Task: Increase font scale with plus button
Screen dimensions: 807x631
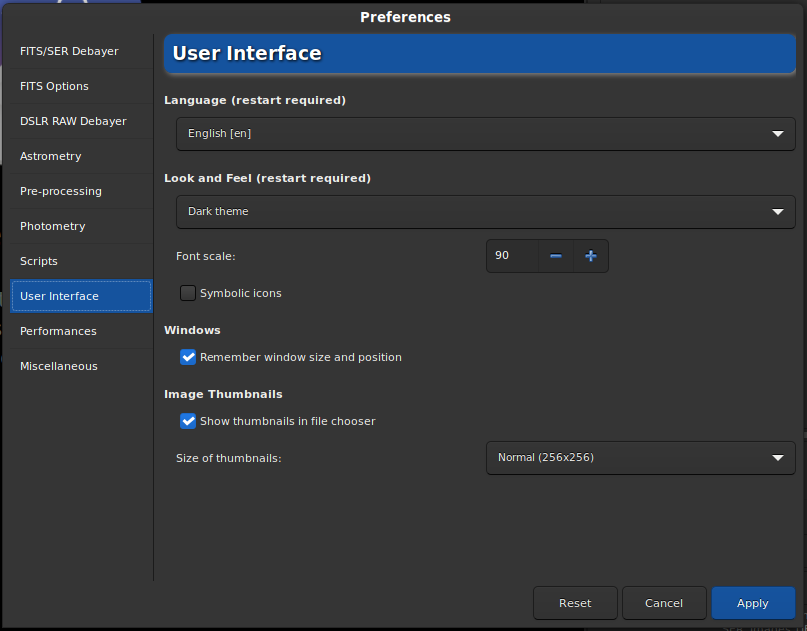Action: pos(591,256)
